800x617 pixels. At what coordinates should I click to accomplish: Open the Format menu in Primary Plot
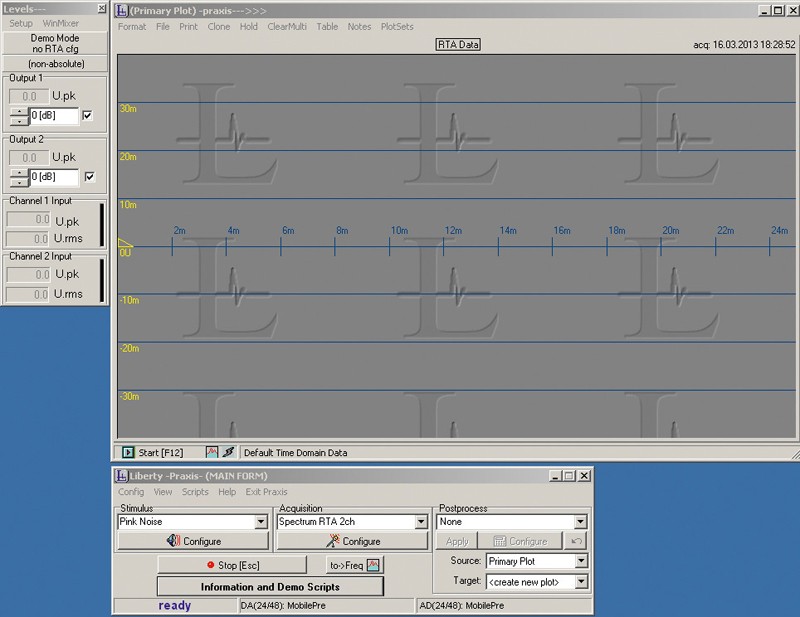132,27
